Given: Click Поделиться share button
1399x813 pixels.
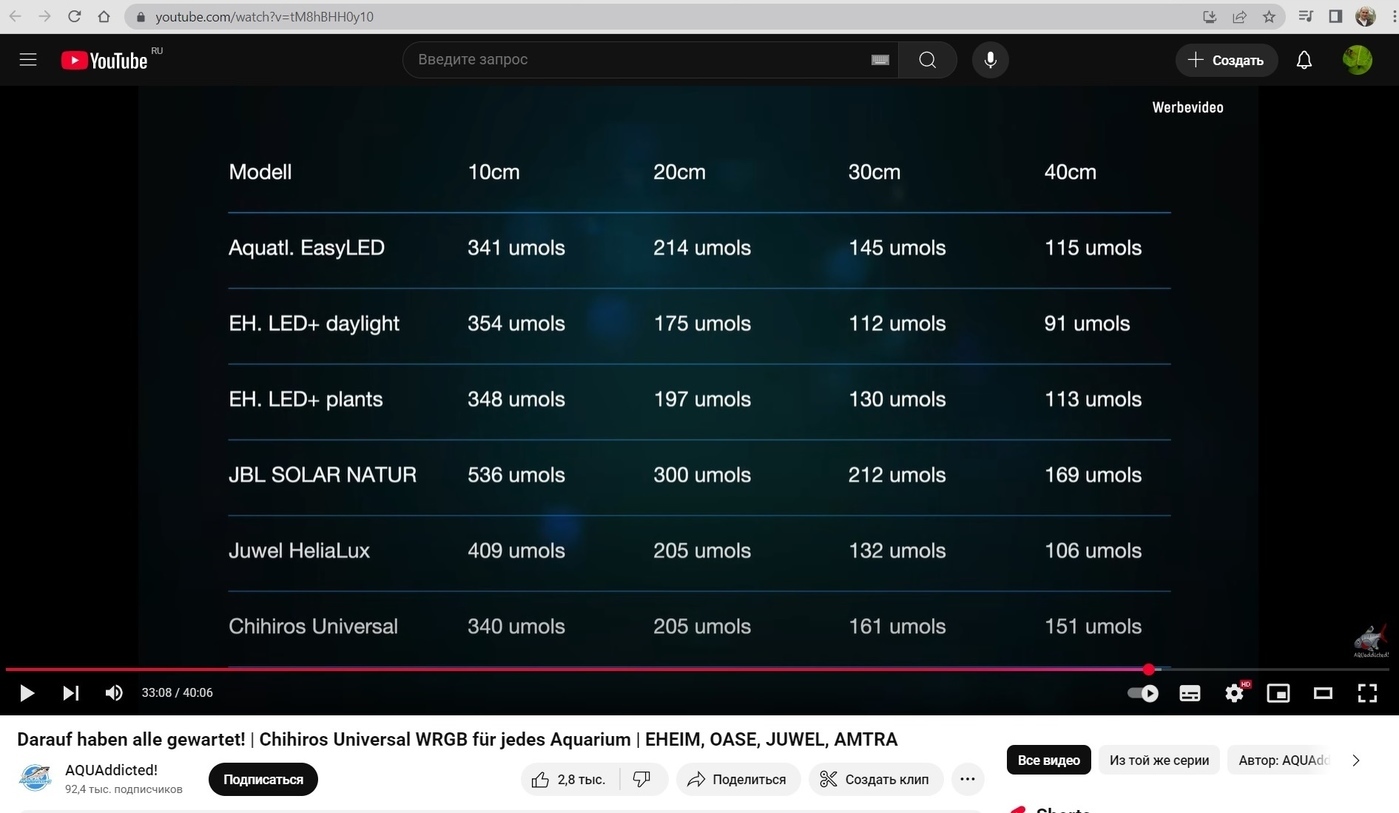Looking at the screenshot, I should click(x=738, y=779).
